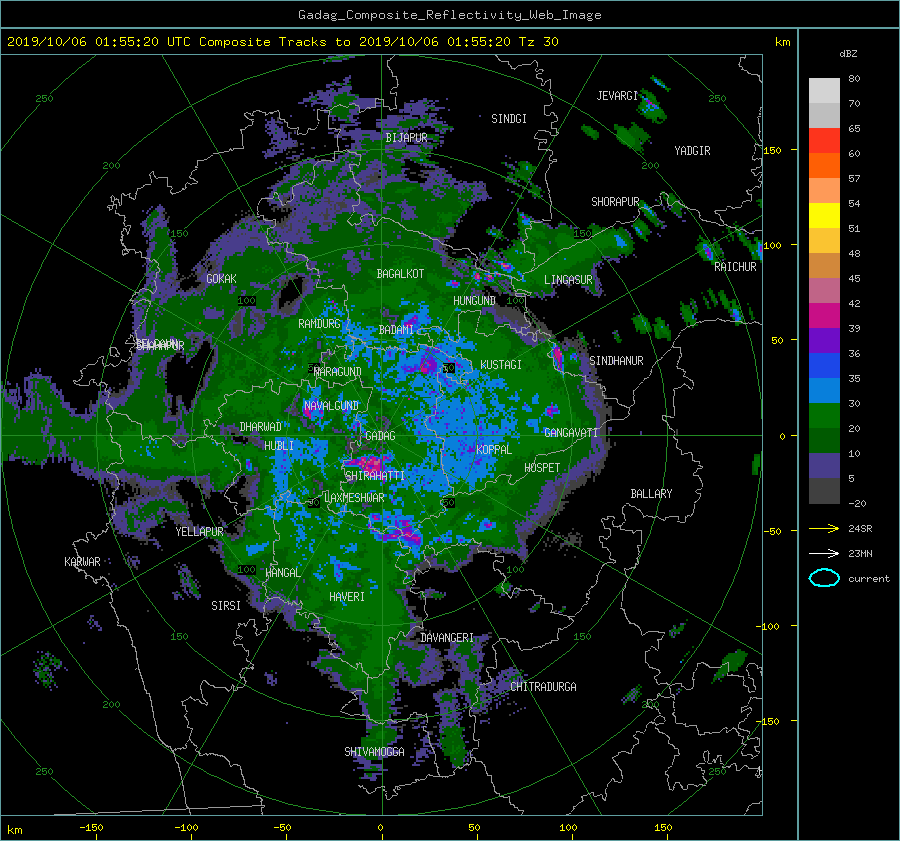Click the SHIRAHATTI city label

(x=375, y=476)
